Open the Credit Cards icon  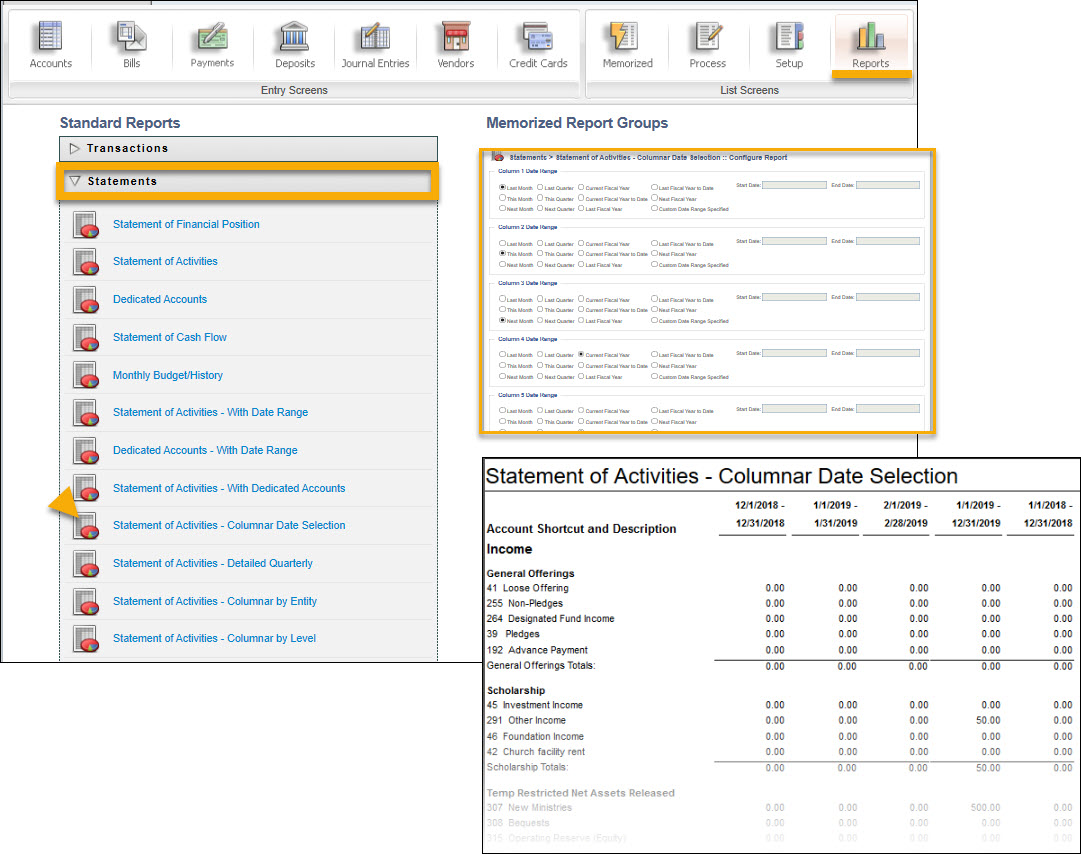click(538, 45)
